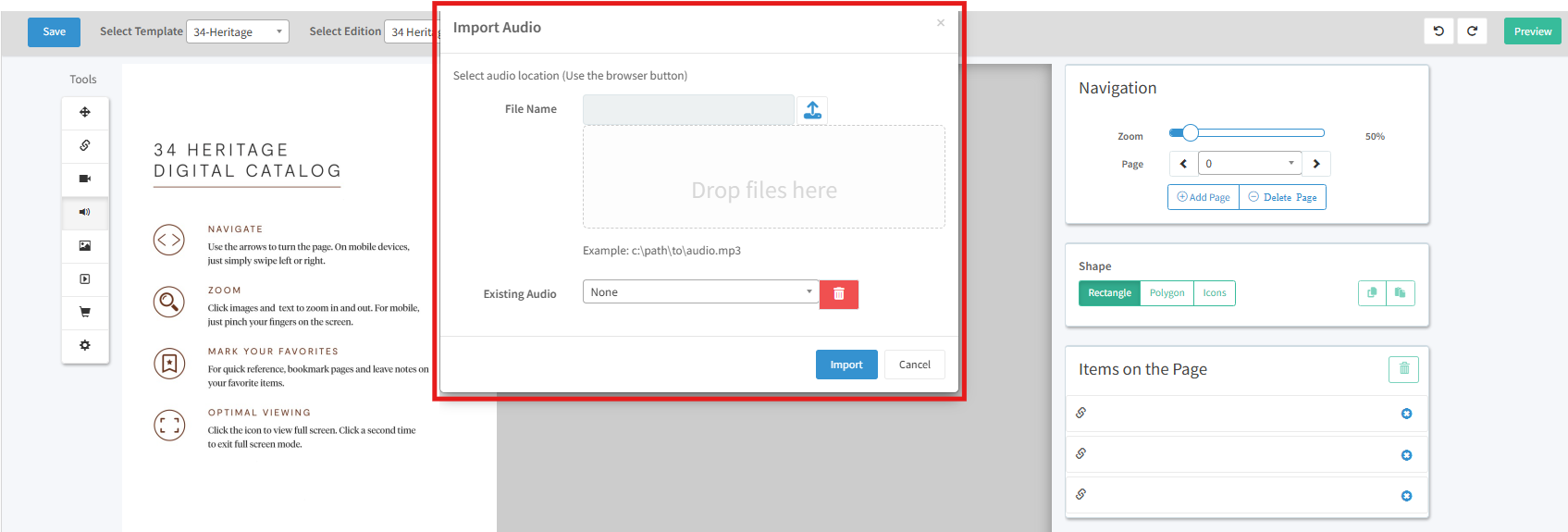The image size is (1568, 532).
Task: Choose the Video camera tool
Action: pos(85,179)
